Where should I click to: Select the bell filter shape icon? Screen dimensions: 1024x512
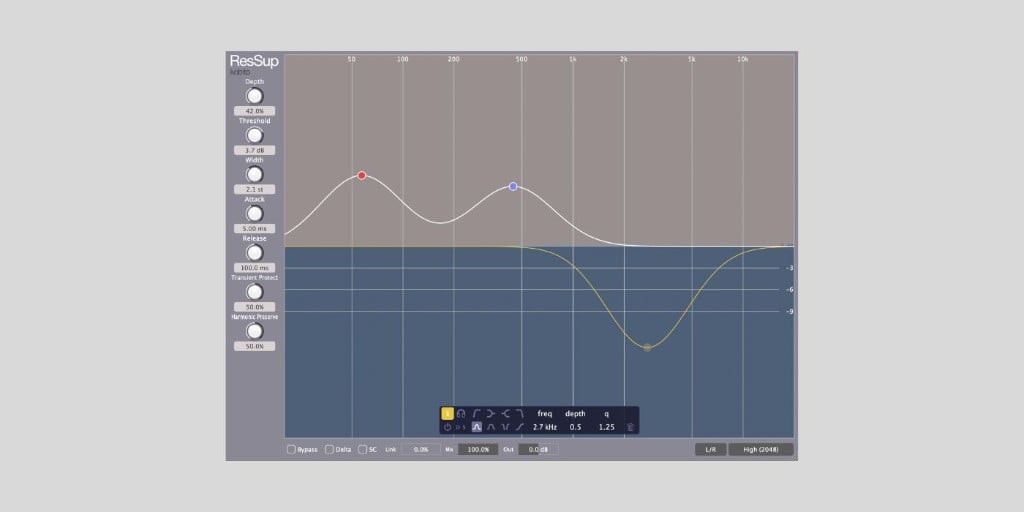point(477,427)
